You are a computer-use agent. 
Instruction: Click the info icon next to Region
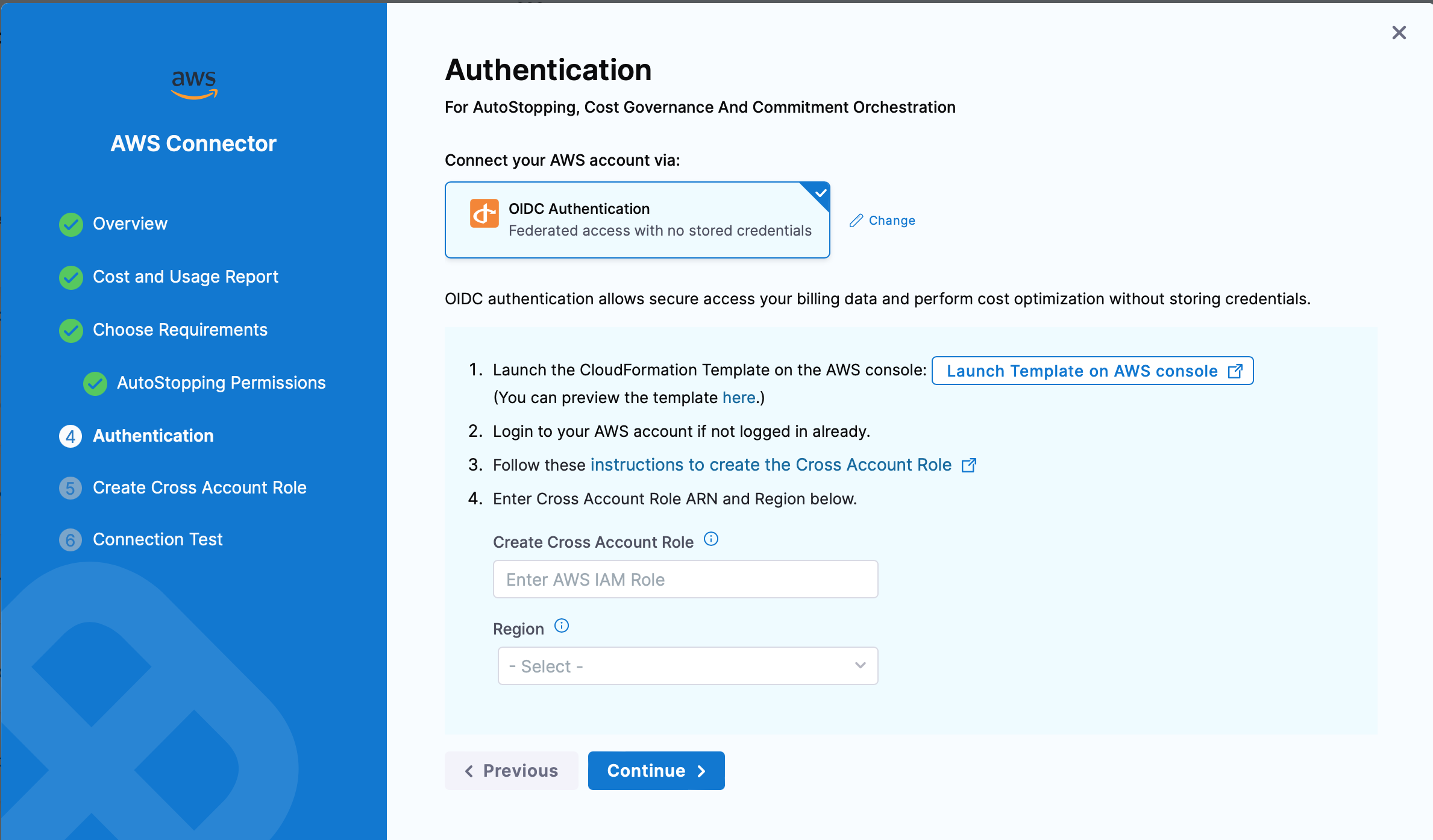point(562,626)
